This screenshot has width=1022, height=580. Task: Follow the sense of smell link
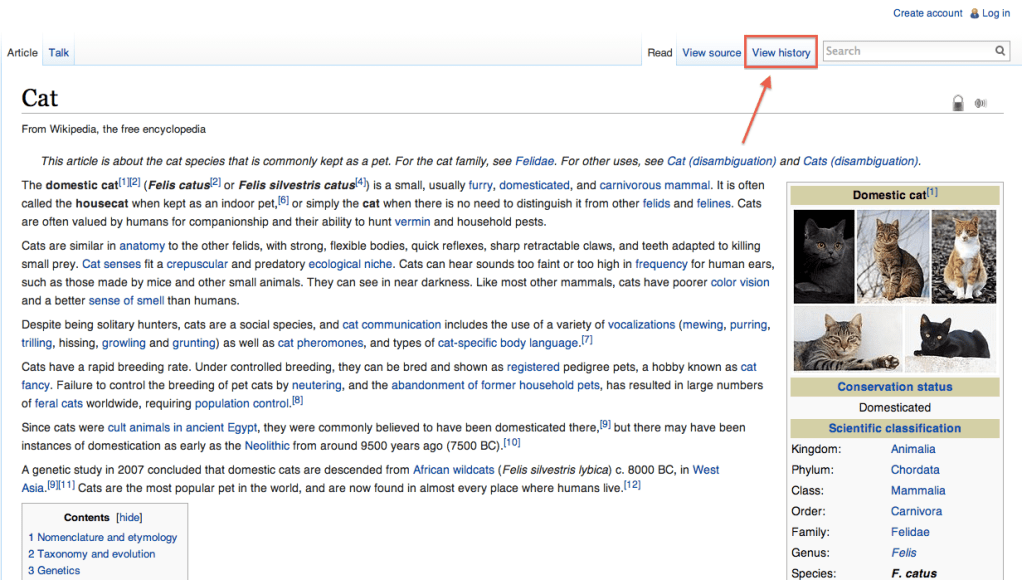(126, 300)
